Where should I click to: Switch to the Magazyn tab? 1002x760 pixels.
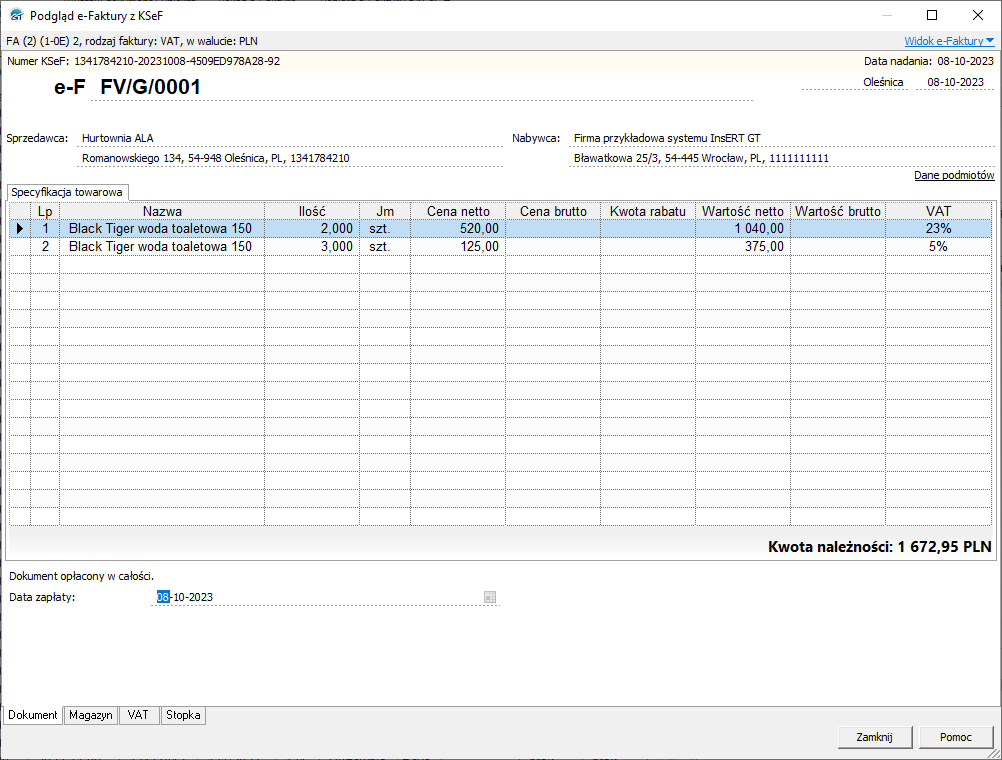pos(91,715)
